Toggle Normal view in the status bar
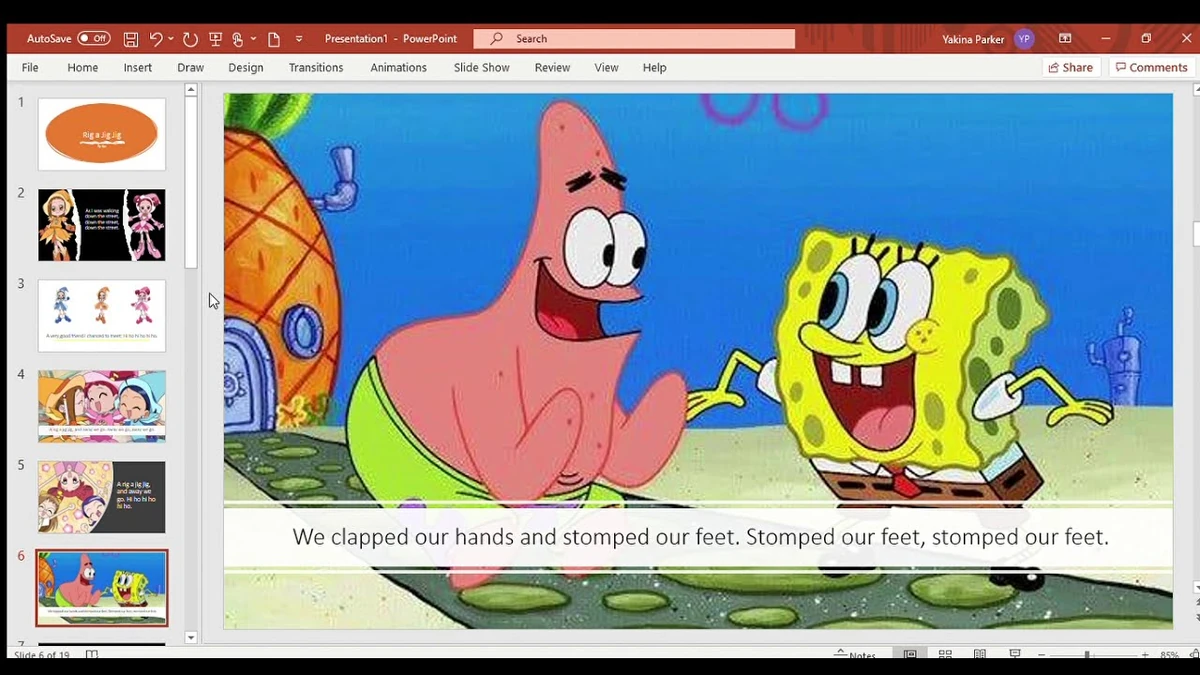 (910, 655)
